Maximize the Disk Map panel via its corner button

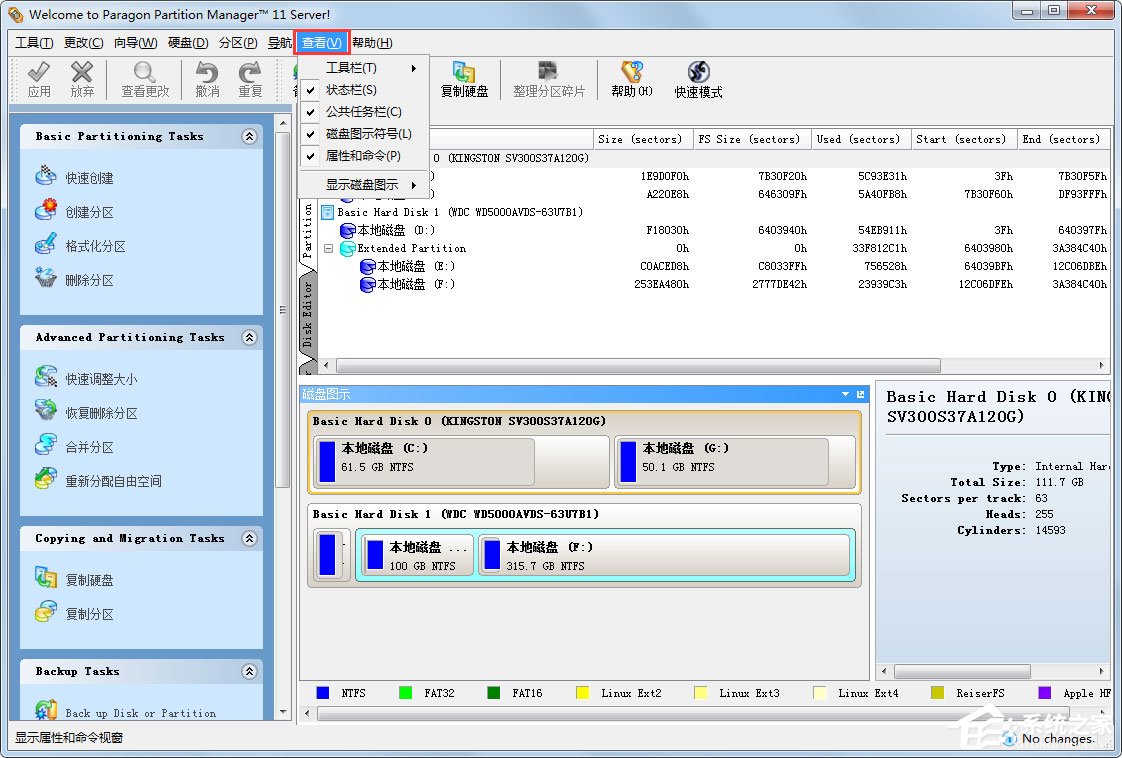click(861, 394)
